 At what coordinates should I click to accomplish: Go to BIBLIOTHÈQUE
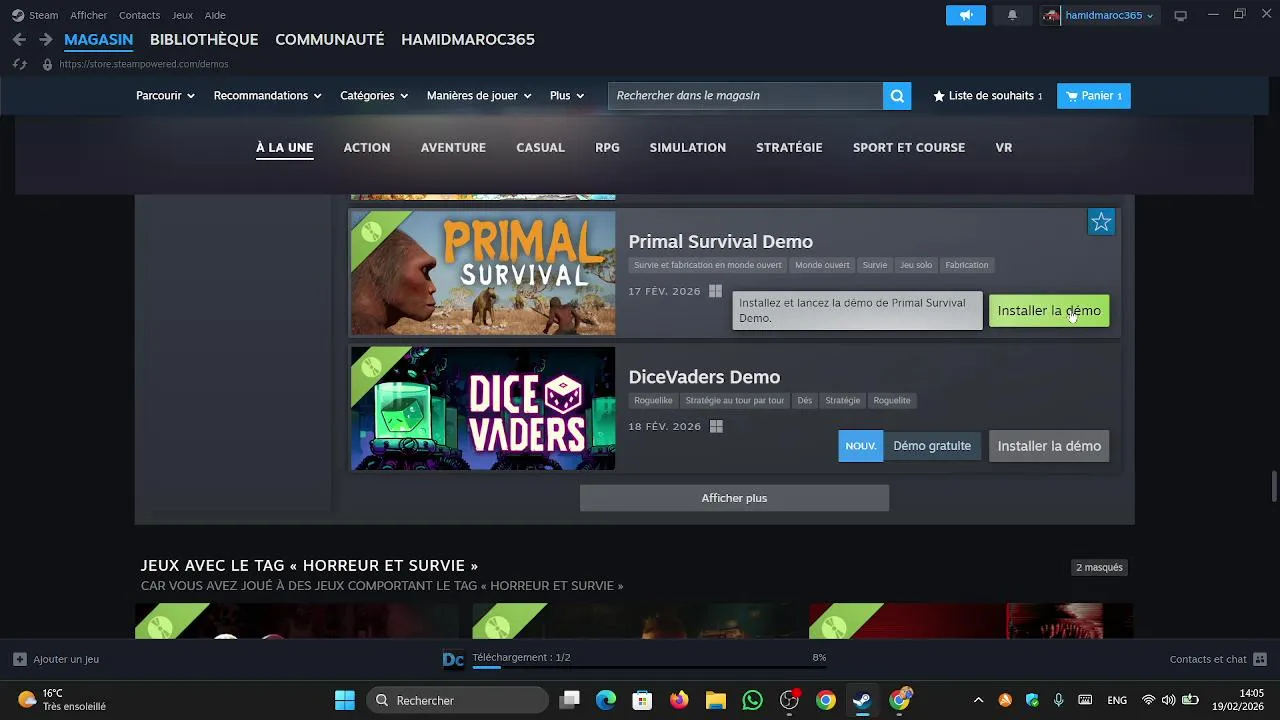(x=204, y=40)
